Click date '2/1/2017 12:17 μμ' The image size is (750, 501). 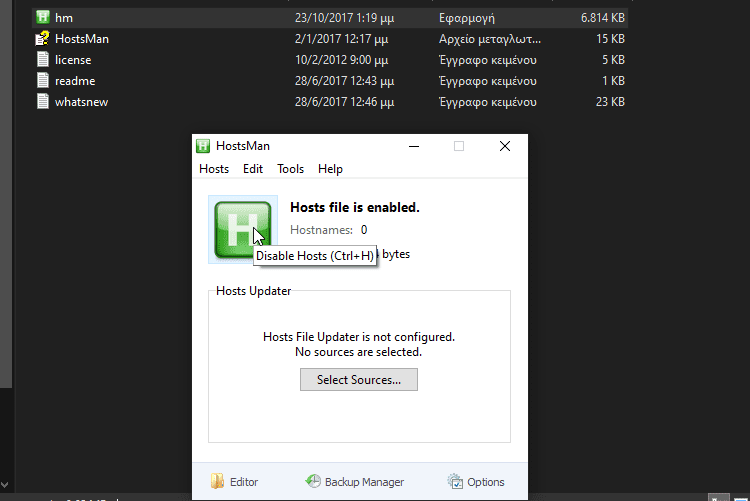coord(342,39)
